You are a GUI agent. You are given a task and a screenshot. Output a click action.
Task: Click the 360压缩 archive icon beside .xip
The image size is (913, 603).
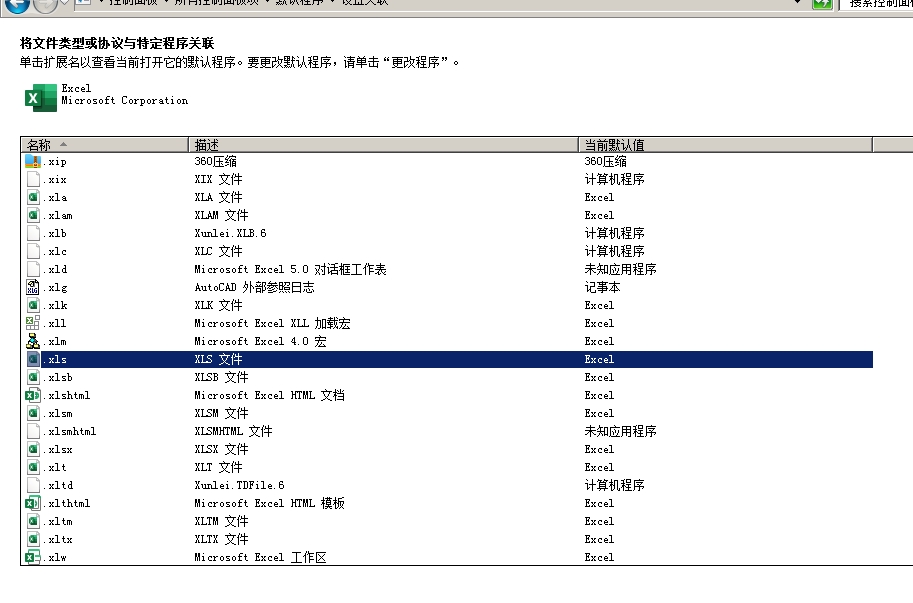[x=33, y=161]
